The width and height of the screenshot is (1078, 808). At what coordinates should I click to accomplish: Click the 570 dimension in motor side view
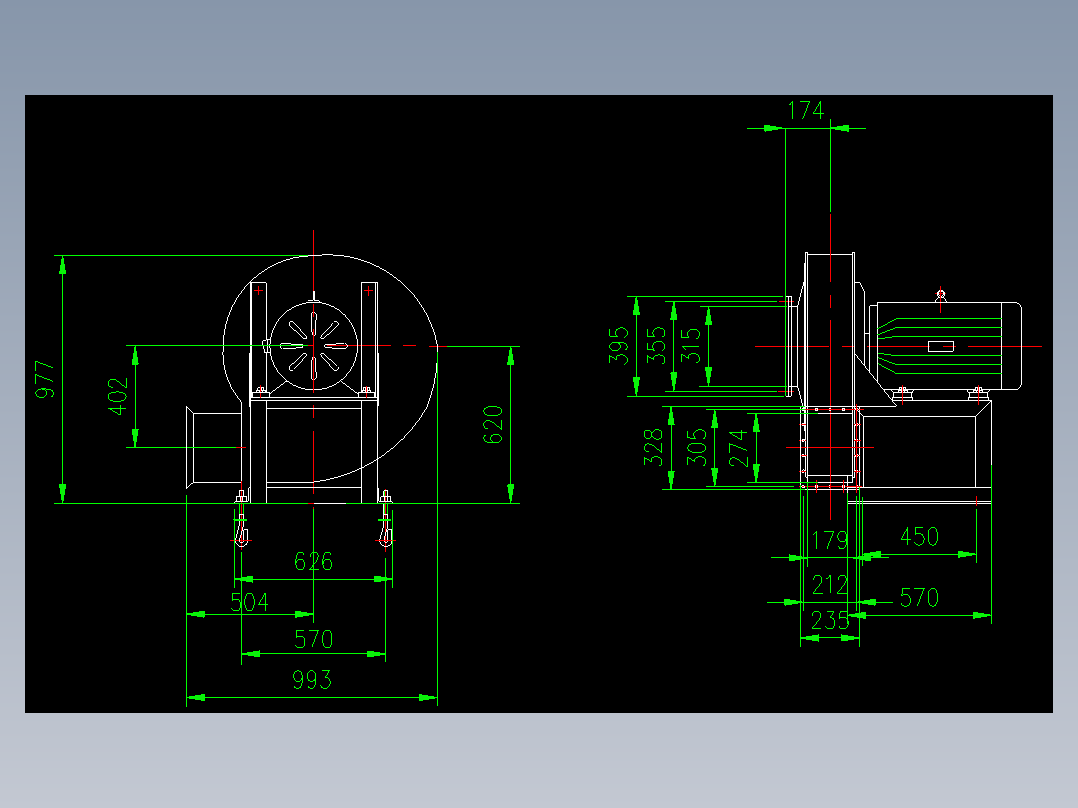[919, 598]
